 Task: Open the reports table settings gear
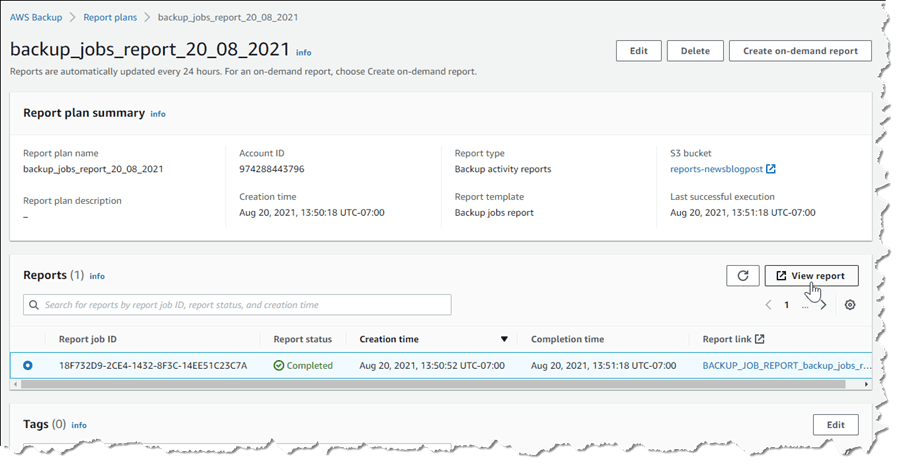click(850, 305)
